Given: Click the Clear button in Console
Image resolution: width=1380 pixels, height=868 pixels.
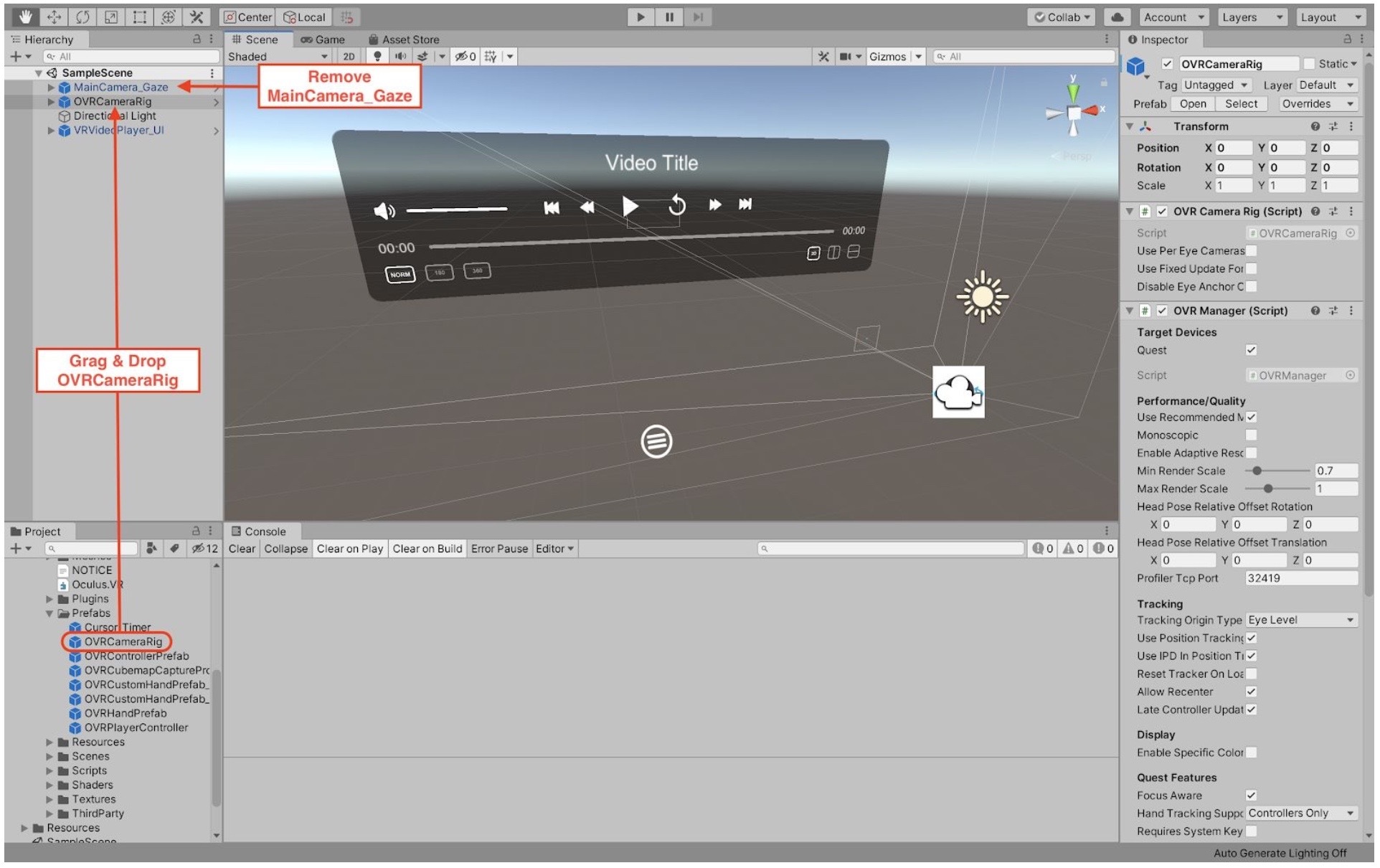Looking at the screenshot, I should point(242,549).
